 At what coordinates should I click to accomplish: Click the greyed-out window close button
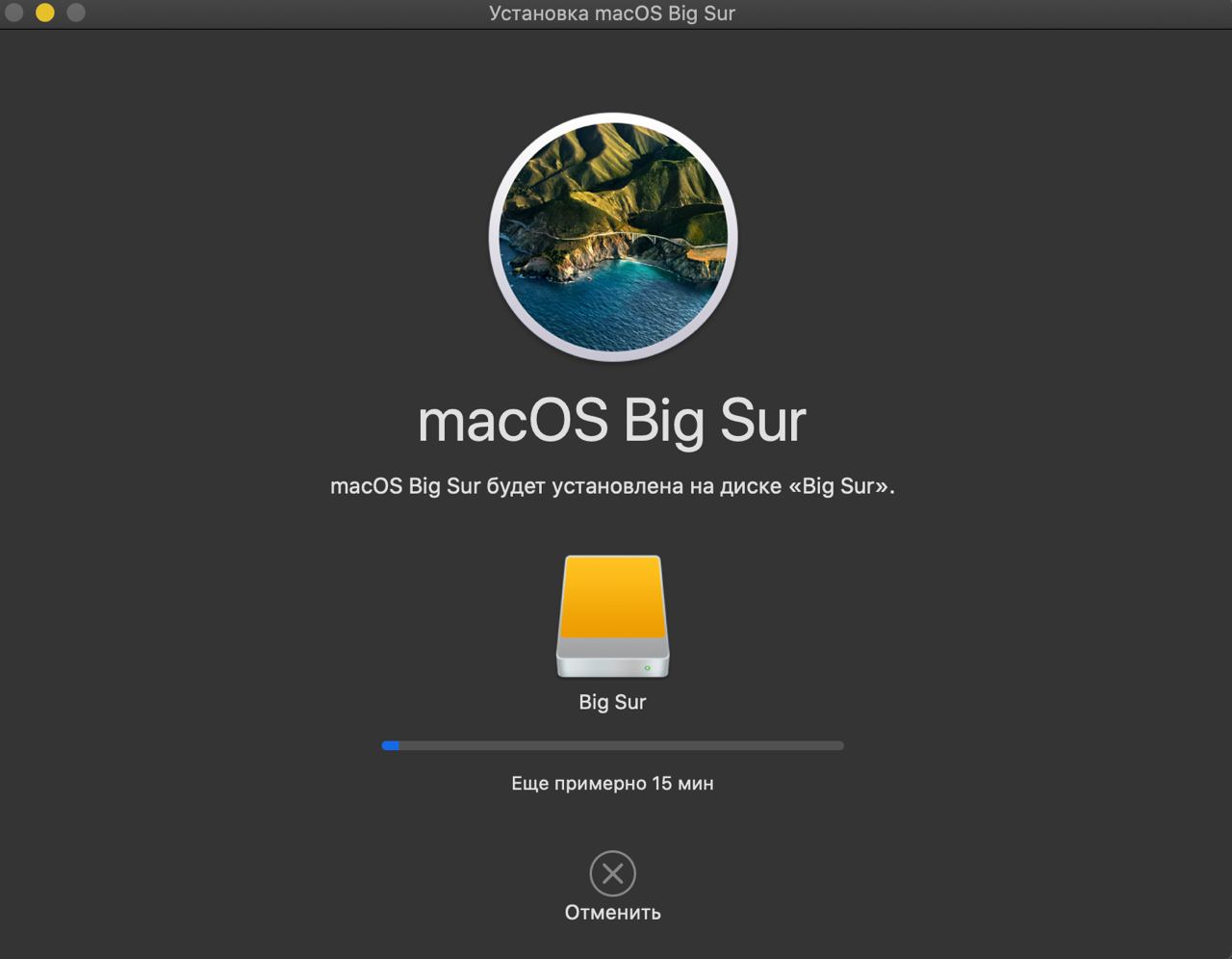coord(14,13)
